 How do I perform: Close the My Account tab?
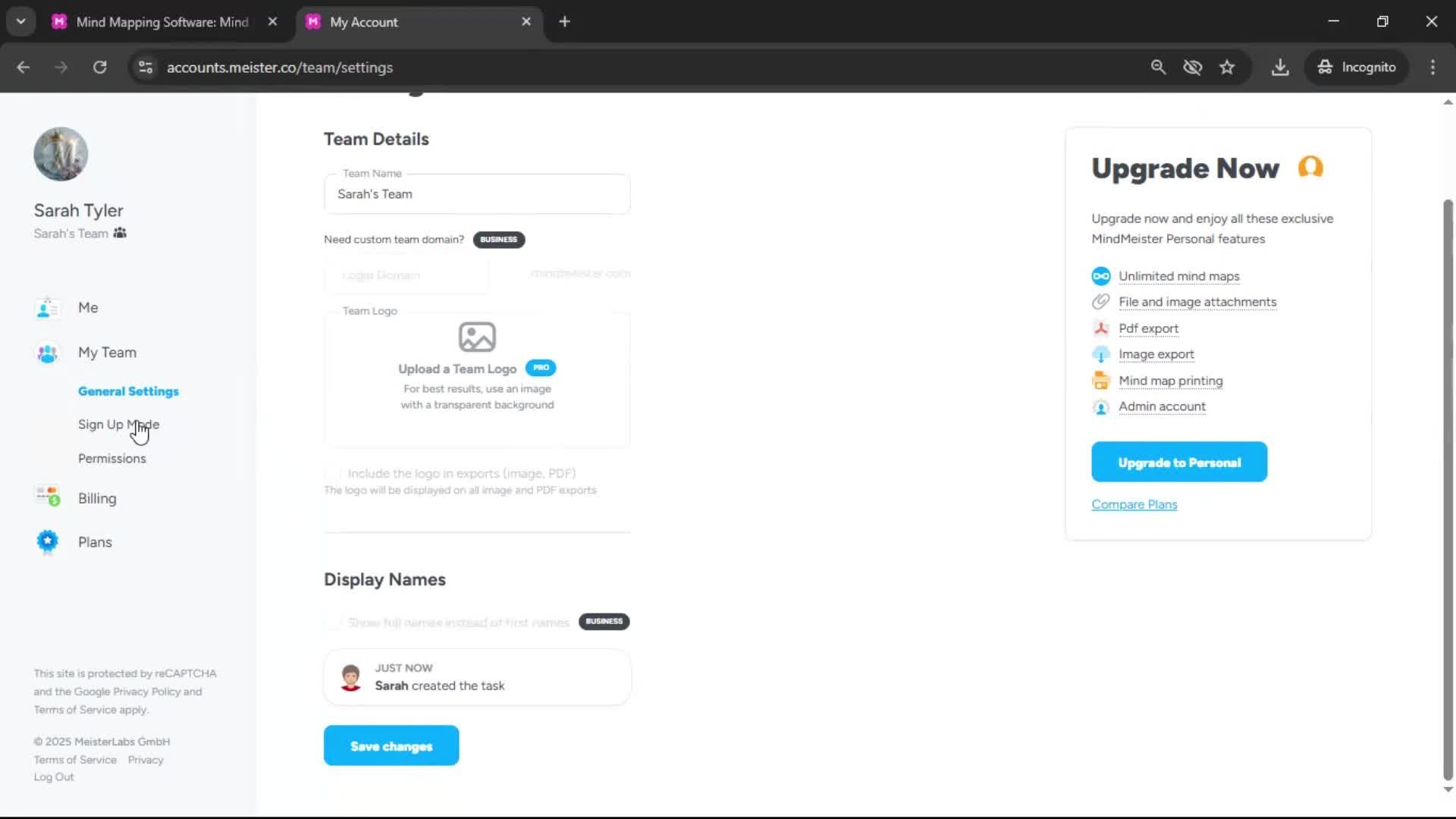pyautogui.click(x=526, y=22)
